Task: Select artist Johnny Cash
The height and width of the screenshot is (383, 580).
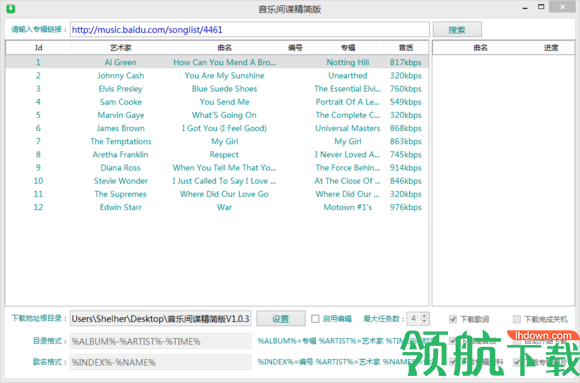Action: click(121, 75)
